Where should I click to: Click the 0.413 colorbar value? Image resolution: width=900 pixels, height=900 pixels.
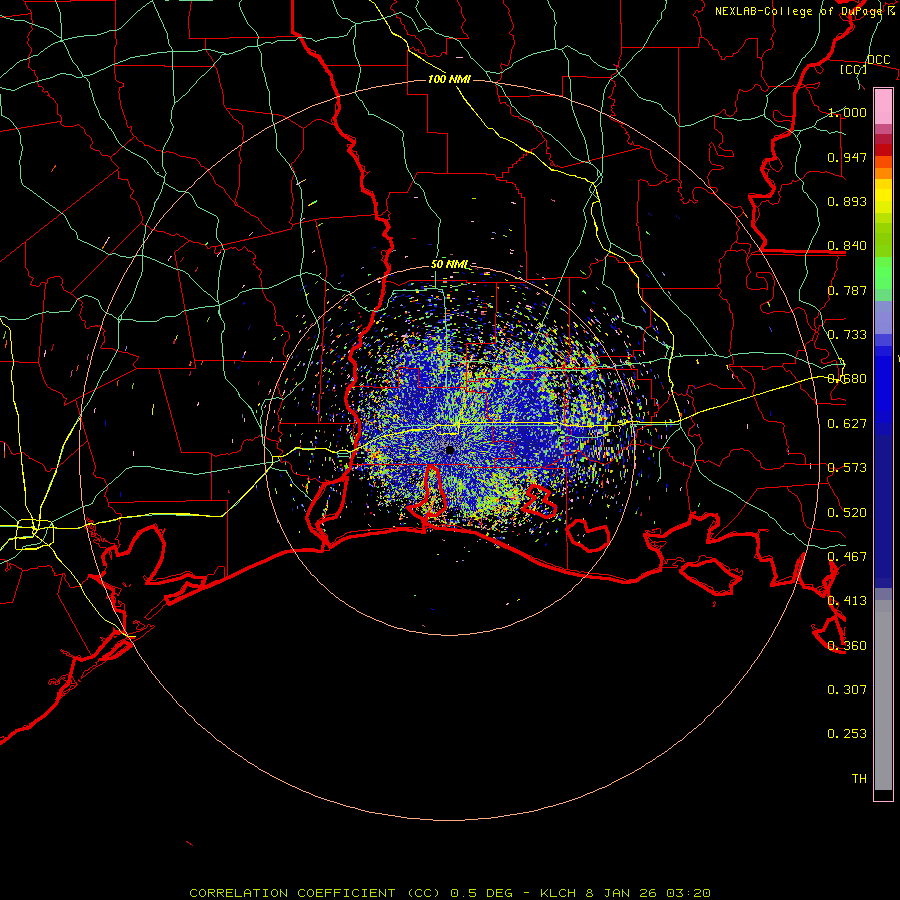(847, 601)
